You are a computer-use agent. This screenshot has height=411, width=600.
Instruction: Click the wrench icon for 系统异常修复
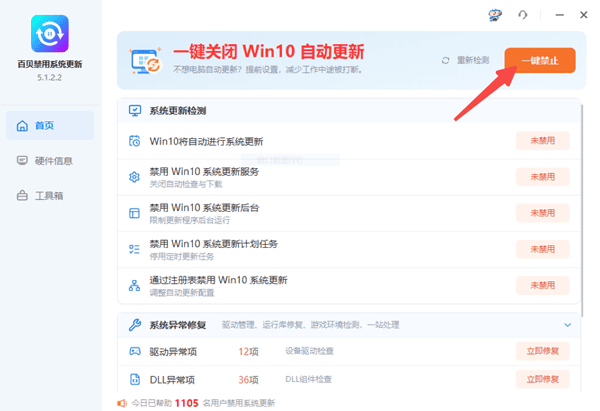tap(135, 325)
